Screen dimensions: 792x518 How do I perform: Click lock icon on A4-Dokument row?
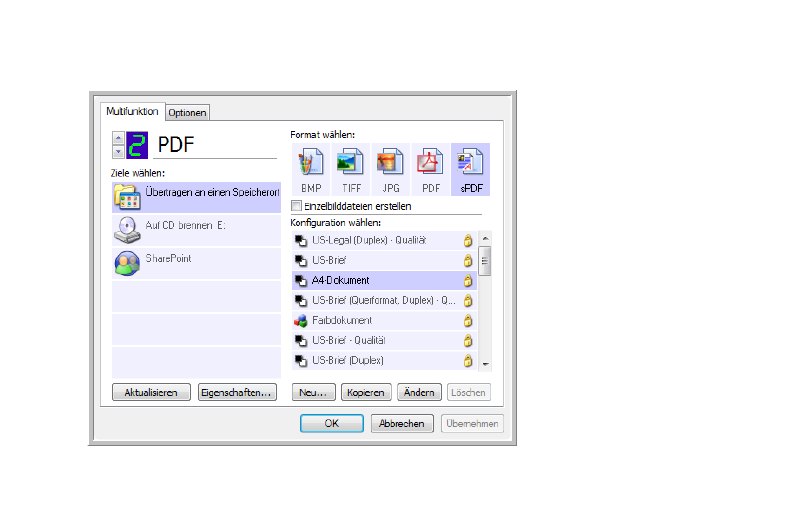pos(468,280)
